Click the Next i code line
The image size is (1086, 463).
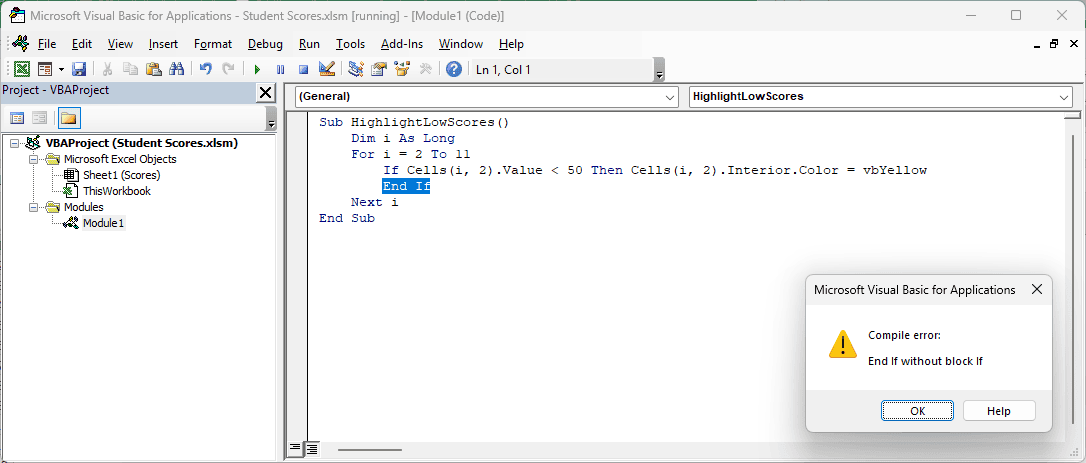coord(374,202)
